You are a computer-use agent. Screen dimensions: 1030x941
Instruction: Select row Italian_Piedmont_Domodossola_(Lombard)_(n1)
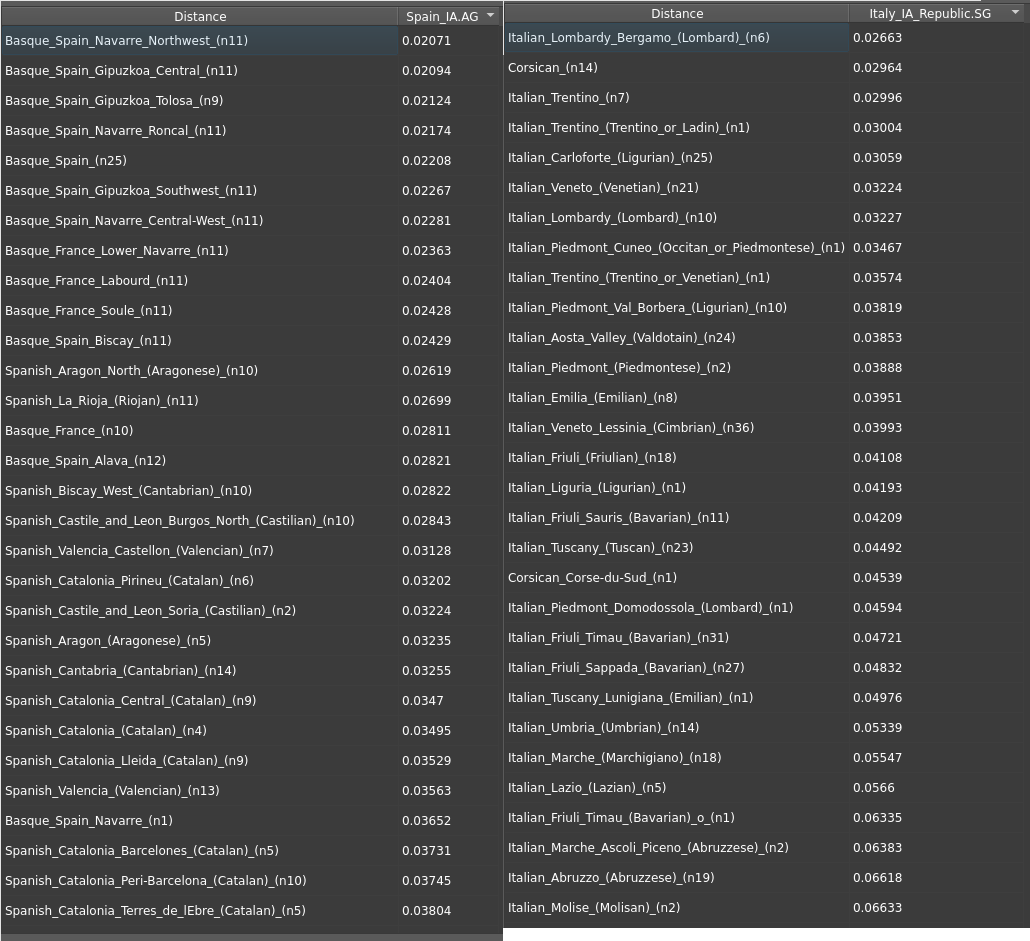765,607
